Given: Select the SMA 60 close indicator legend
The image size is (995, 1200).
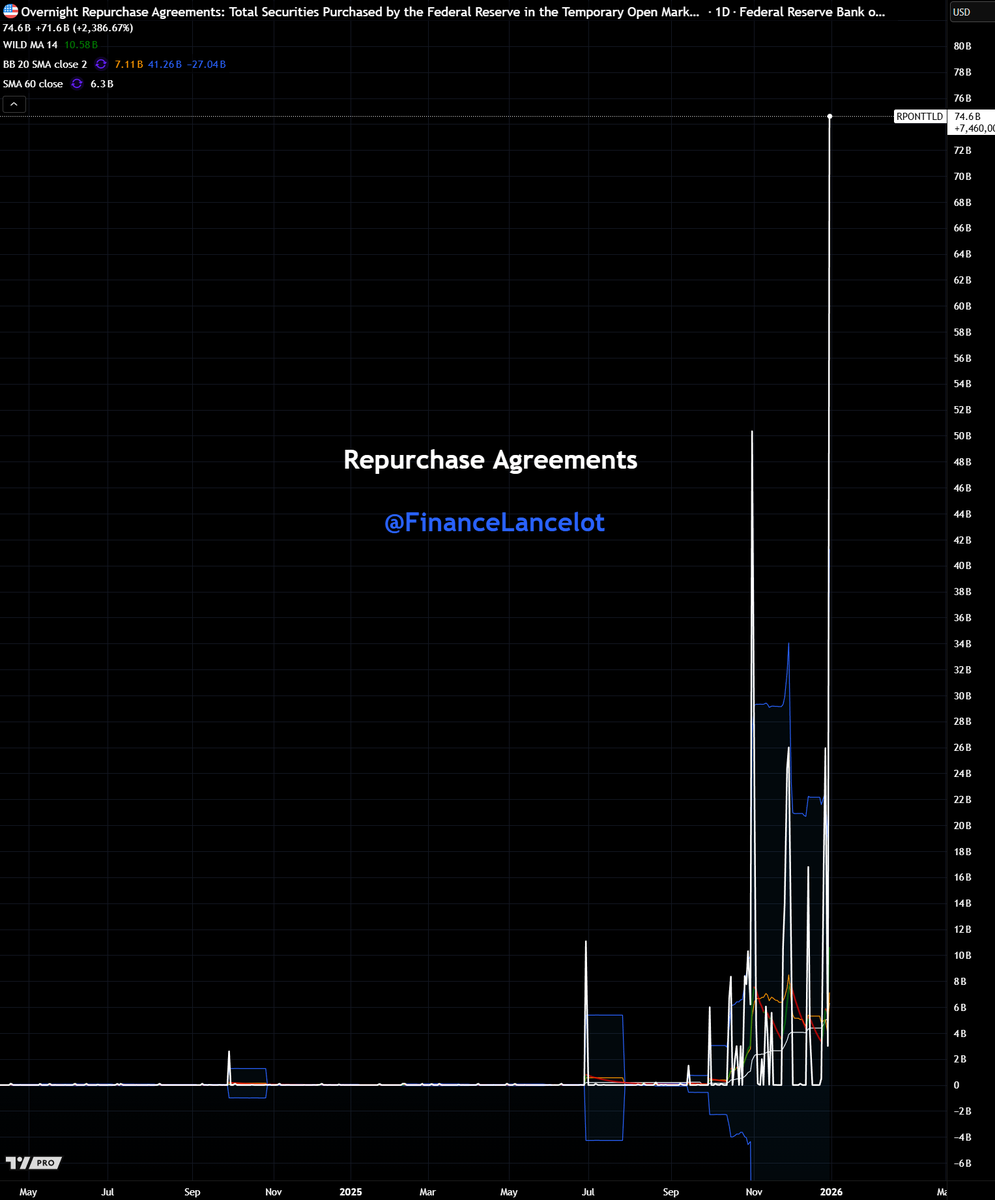Looking at the screenshot, I should click(x=33, y=84).
